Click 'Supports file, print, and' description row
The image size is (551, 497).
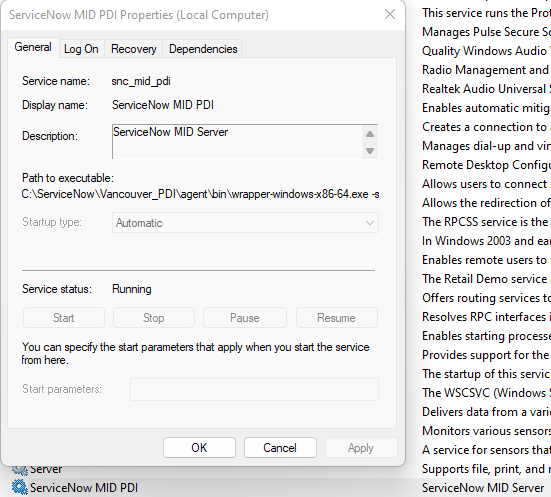[x=486, y=469]
